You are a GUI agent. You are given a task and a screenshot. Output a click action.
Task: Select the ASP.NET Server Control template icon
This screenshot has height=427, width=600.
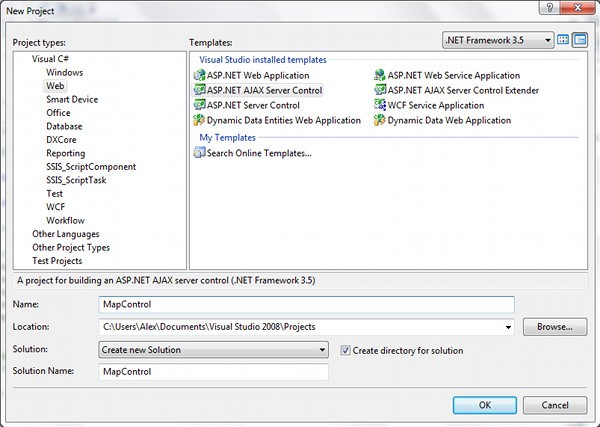(x=199, y=105)
